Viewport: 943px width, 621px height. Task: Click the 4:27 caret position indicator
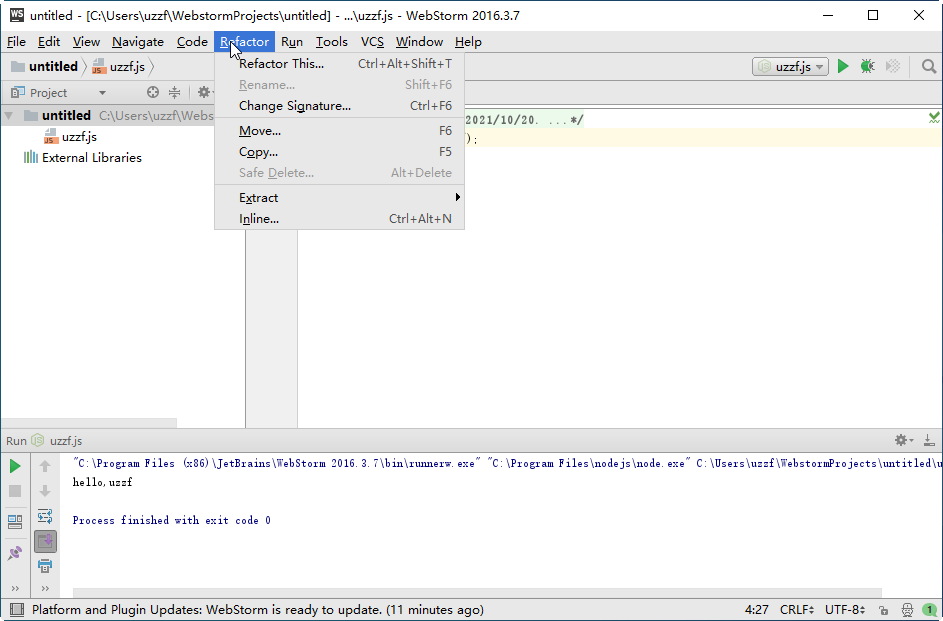(757, 610)
